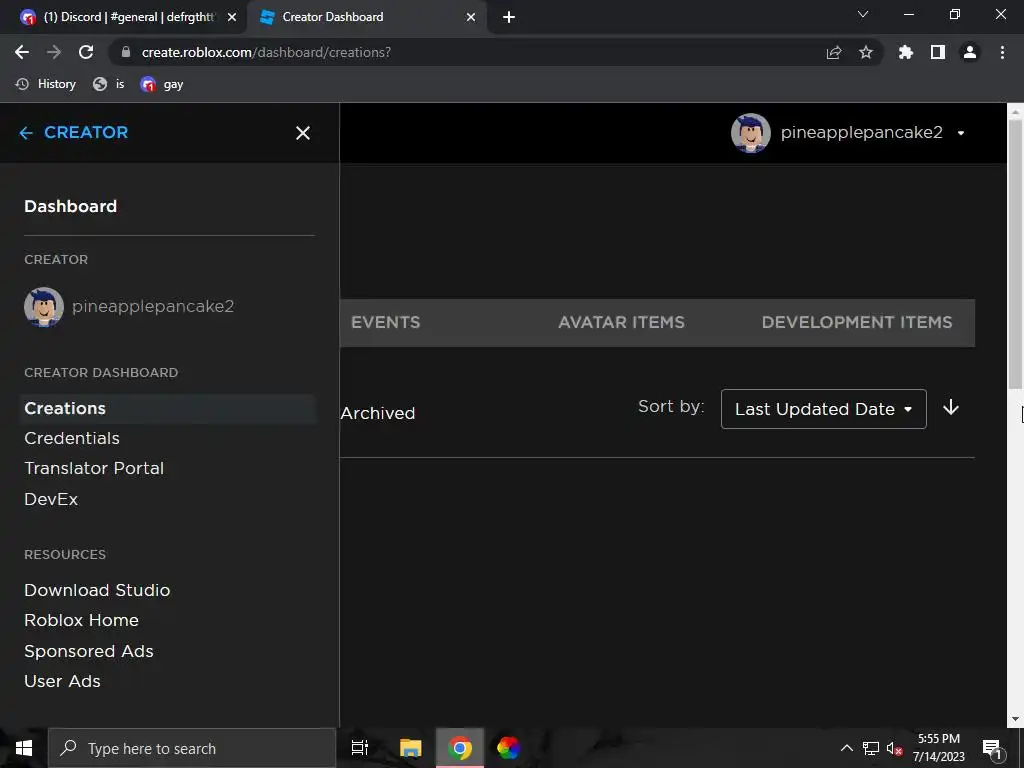Open the 'gay' Discord bookmark
This screenshot has width=1024, height=768.
pyautogui.click(x=162, y=84)
